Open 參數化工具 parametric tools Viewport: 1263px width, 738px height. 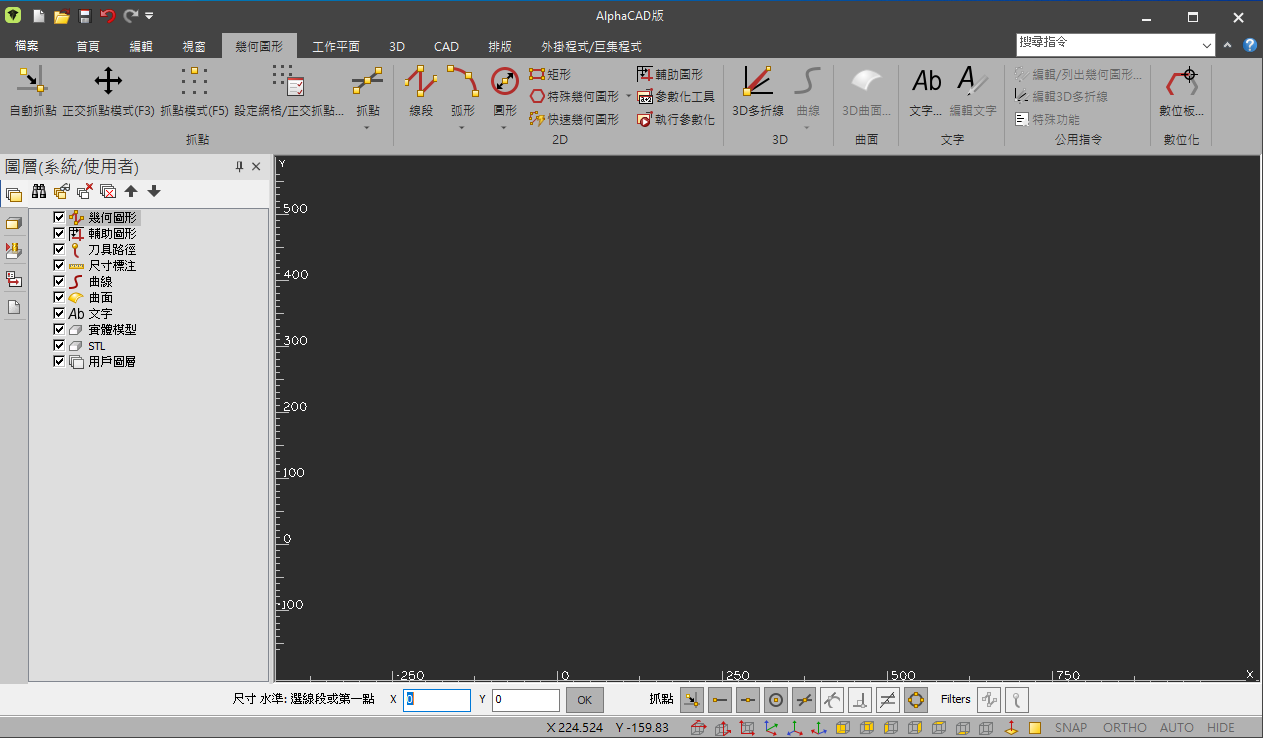[675, 97]
